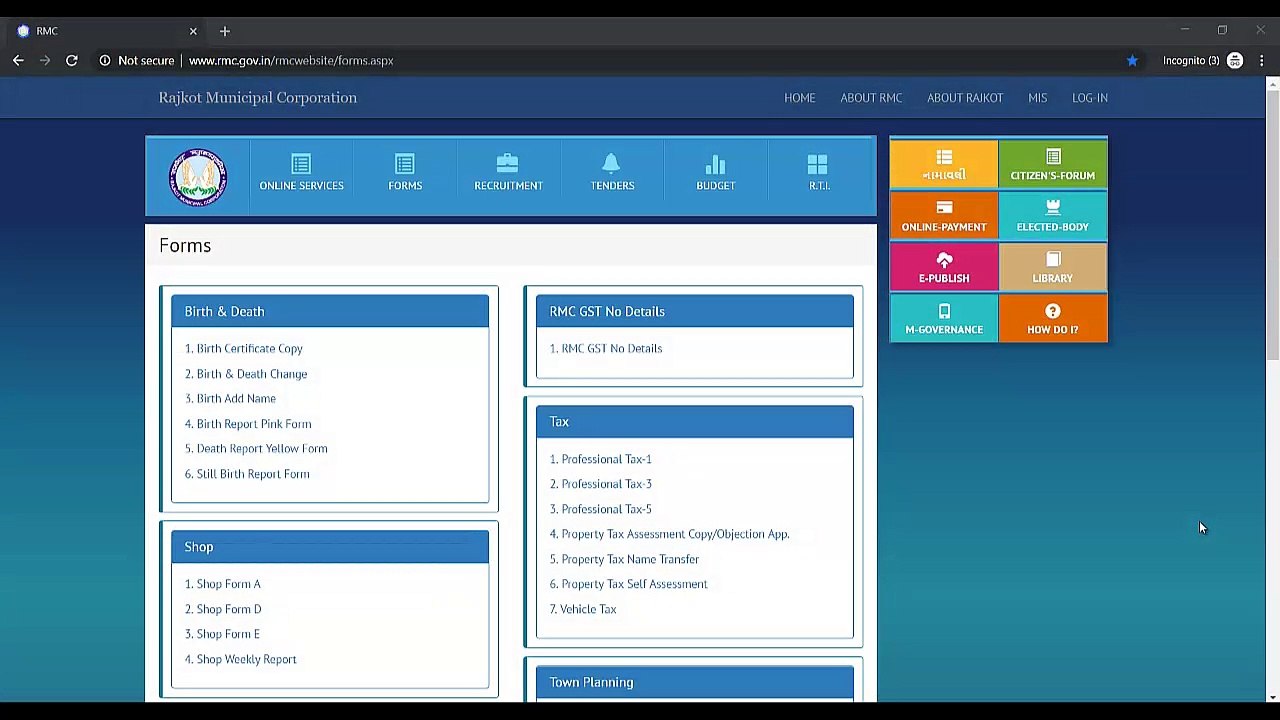Click the browser address bar URL

click(x=291, y=61)
